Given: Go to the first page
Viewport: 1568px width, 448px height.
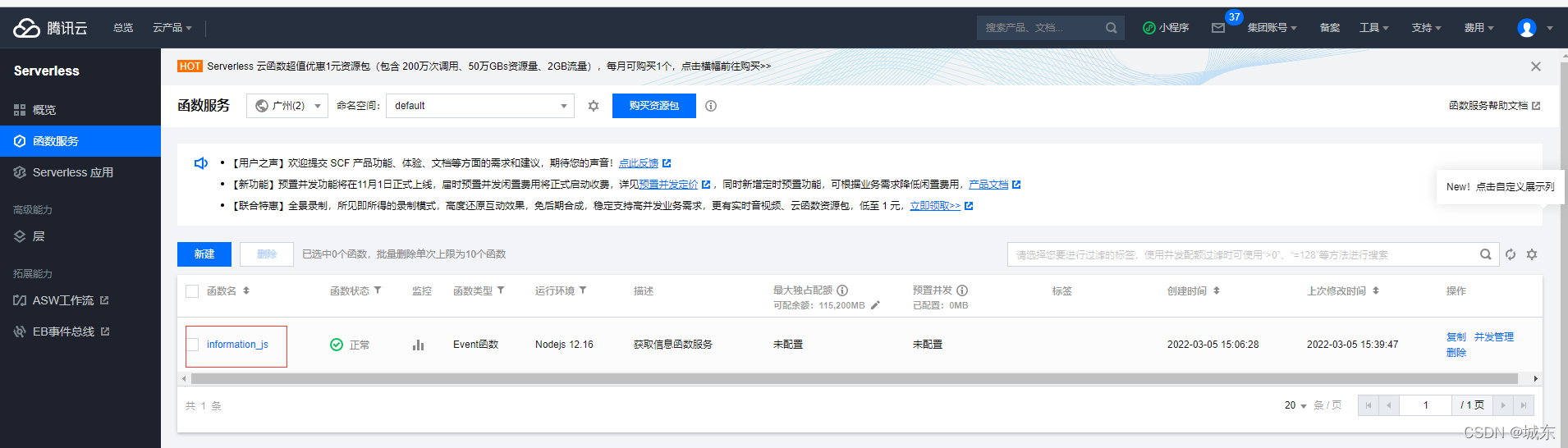Looking at the screenshot, I should (1369, 405).
